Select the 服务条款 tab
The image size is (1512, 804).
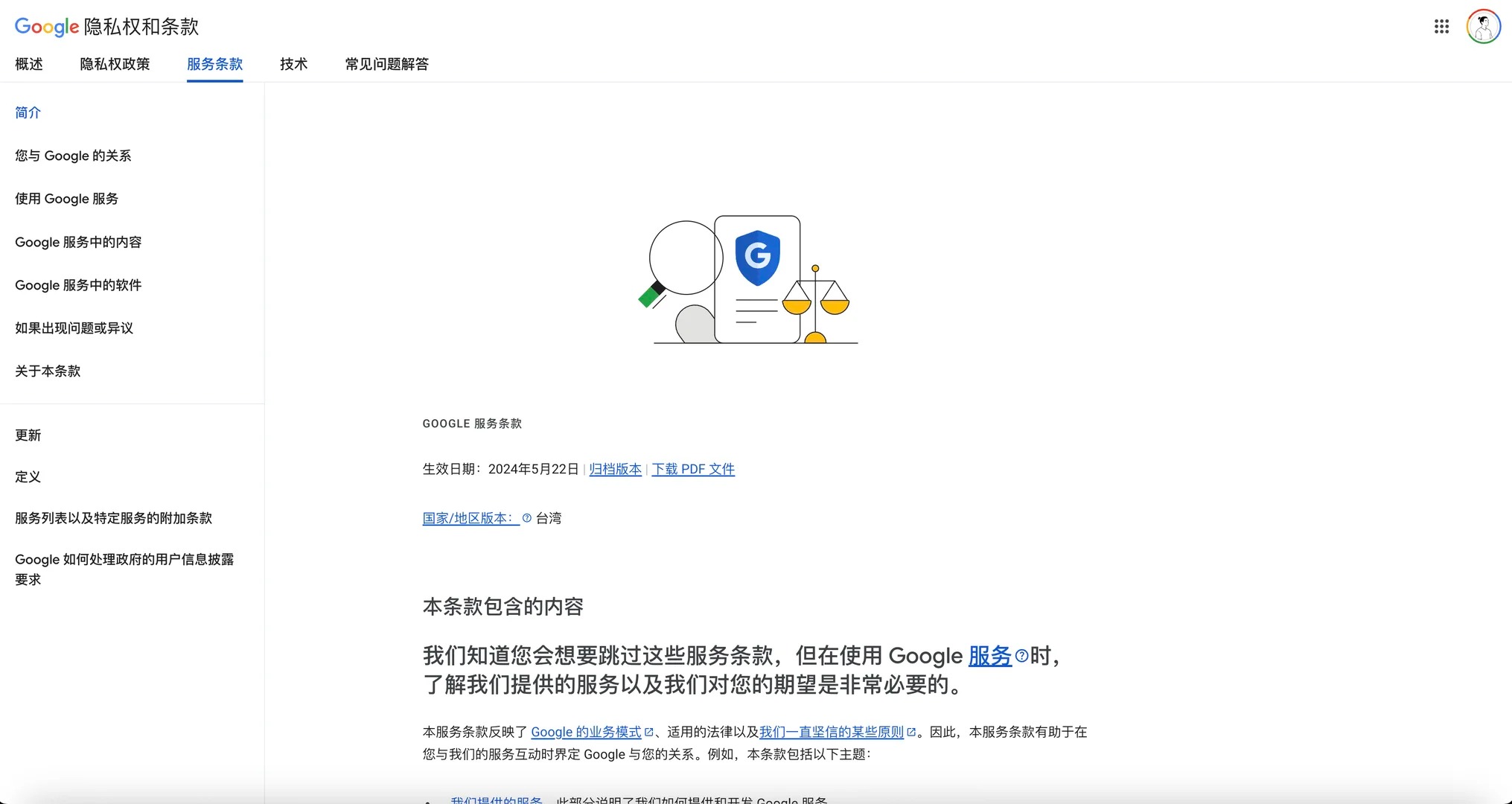click(x=215, y=64)
